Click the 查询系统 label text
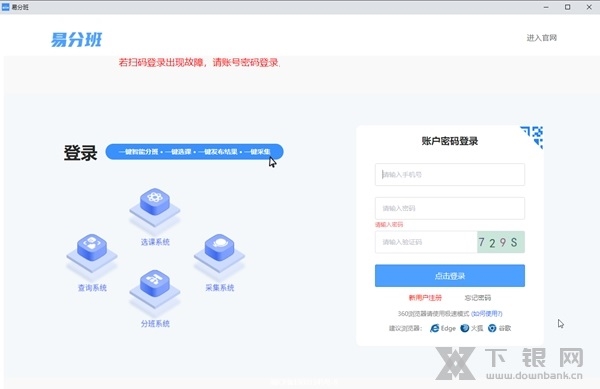 tap(92, 288)
